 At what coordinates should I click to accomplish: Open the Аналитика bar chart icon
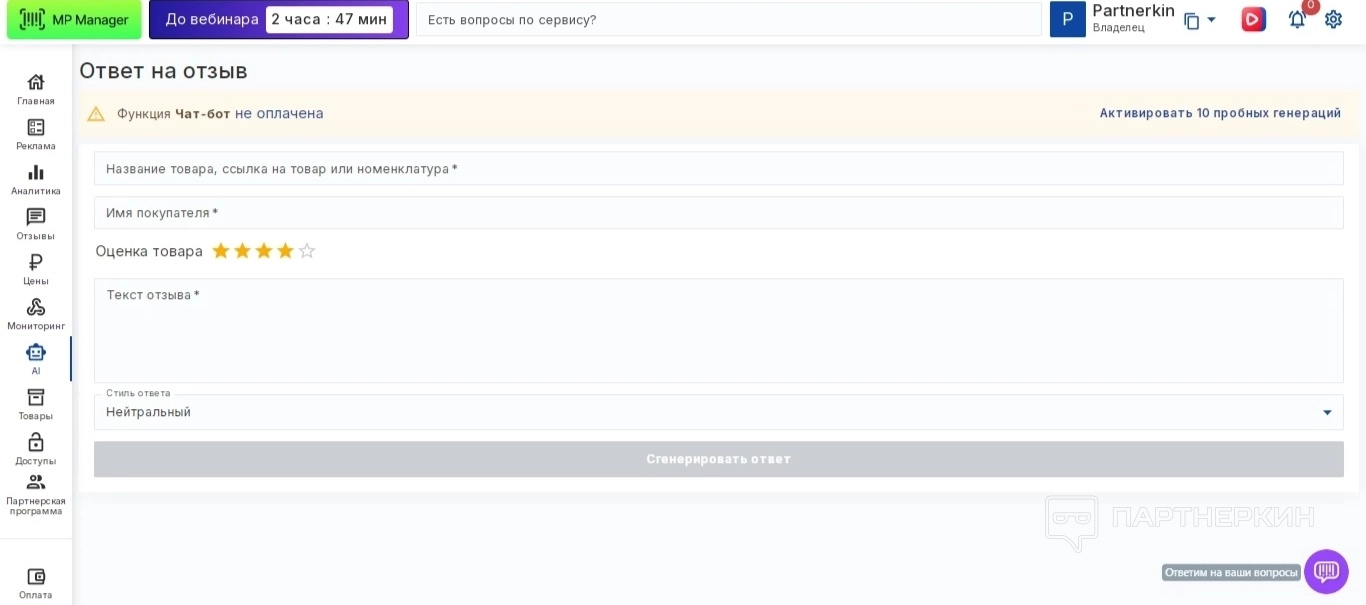36,172
